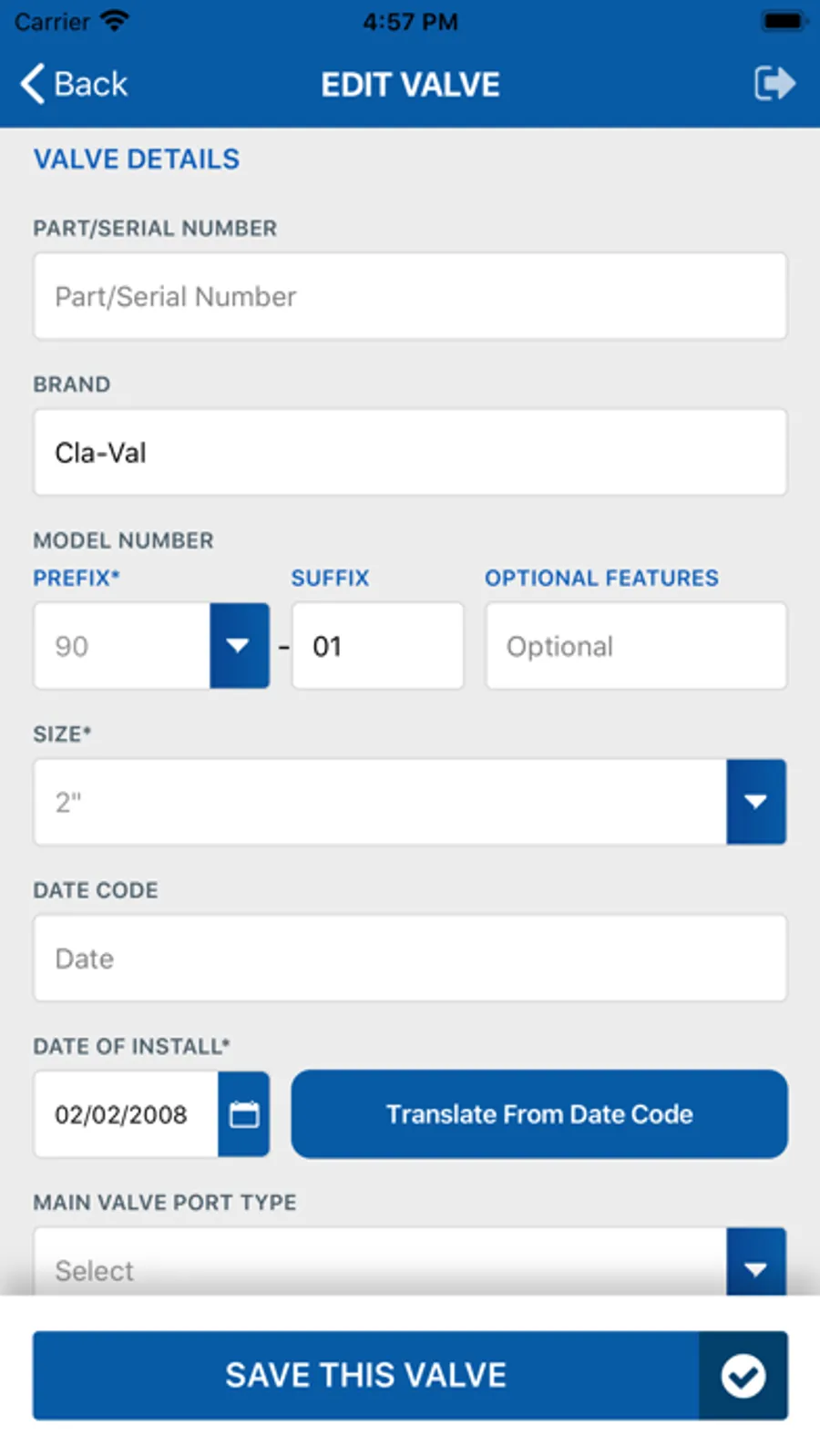820x1456 pixels.
Task: Tap the battery indicator icon
Action: [x=783, y=21]
